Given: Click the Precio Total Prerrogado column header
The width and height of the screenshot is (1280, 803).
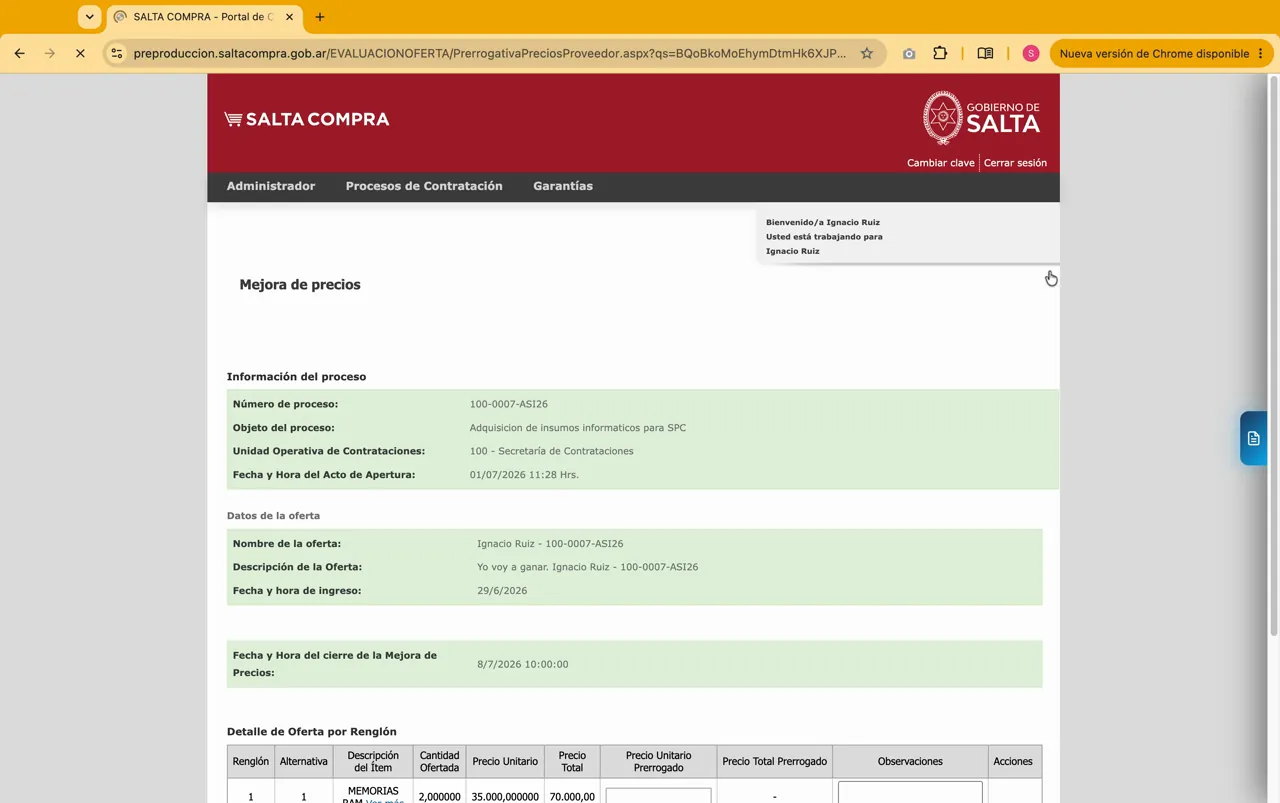Looking at the screenshot, I should [775, 761].
